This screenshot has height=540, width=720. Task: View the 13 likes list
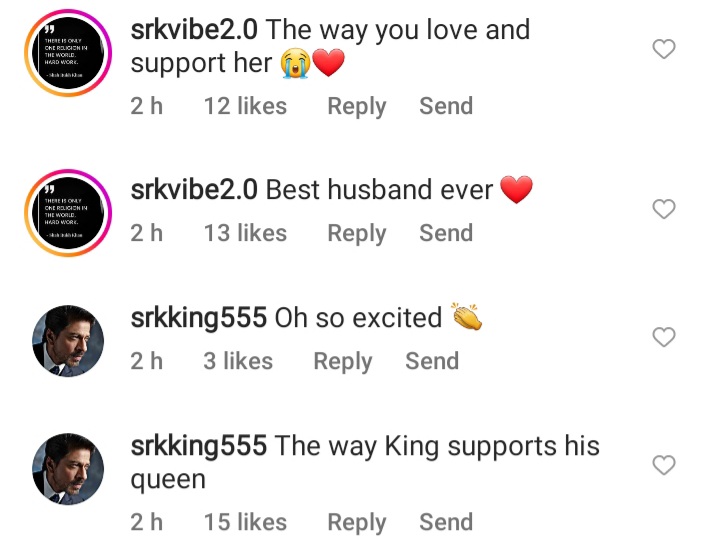[245, 233]
